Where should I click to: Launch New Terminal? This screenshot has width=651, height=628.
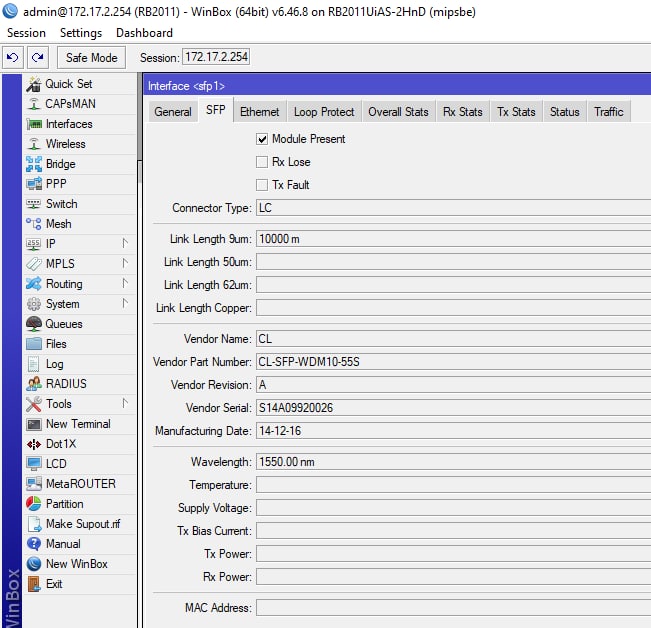80,424
